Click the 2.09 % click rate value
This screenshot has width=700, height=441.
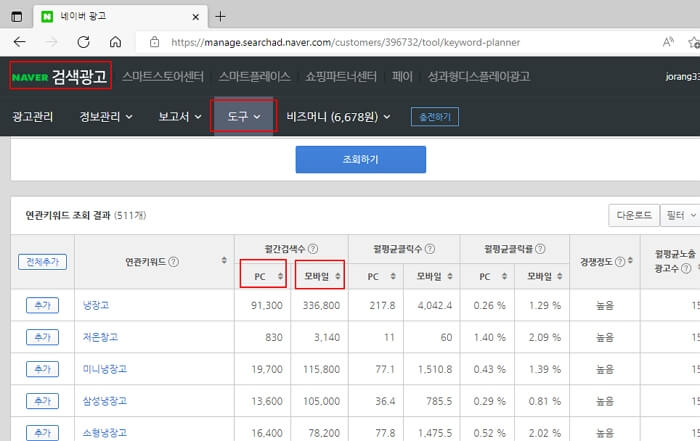[545, 337]
